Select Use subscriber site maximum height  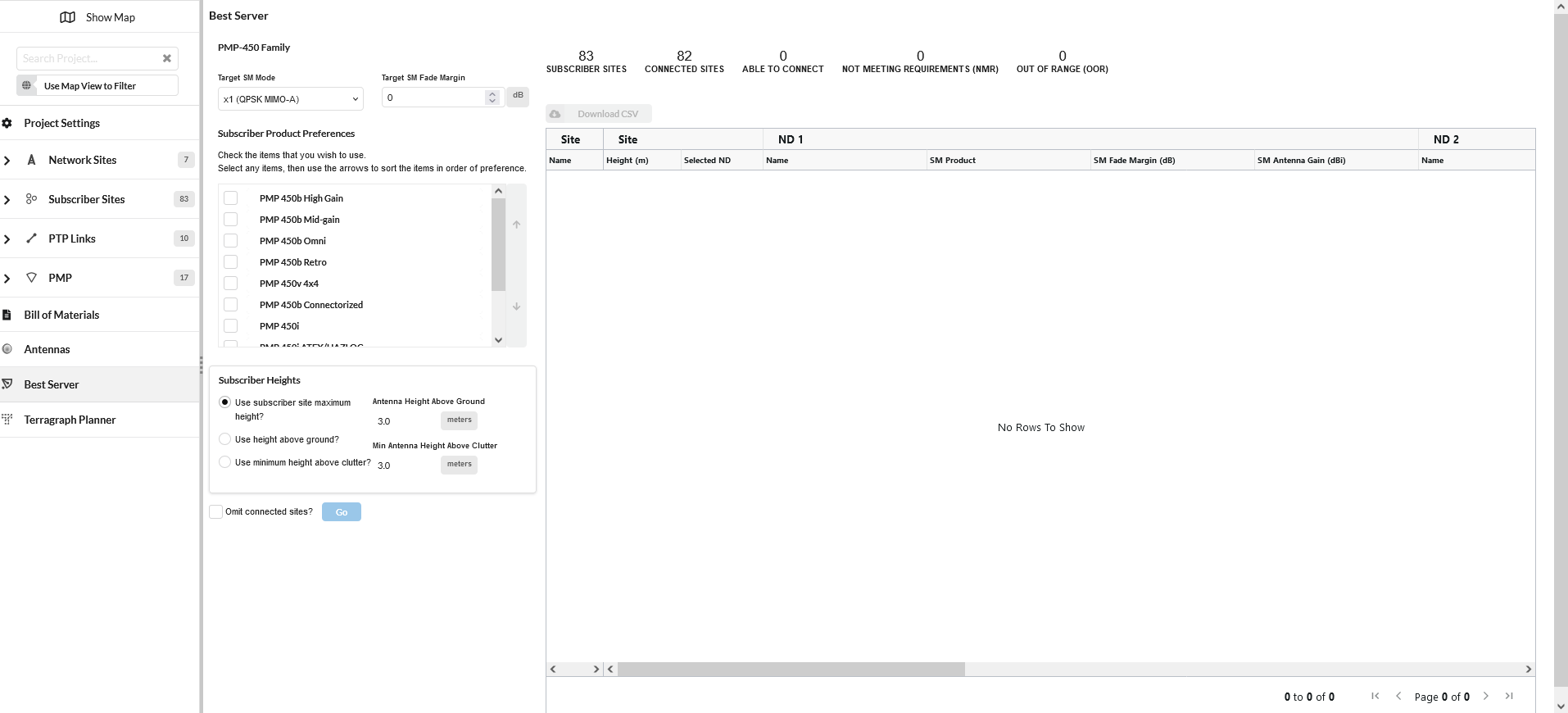pyautogui.click(x=225, y=402)
